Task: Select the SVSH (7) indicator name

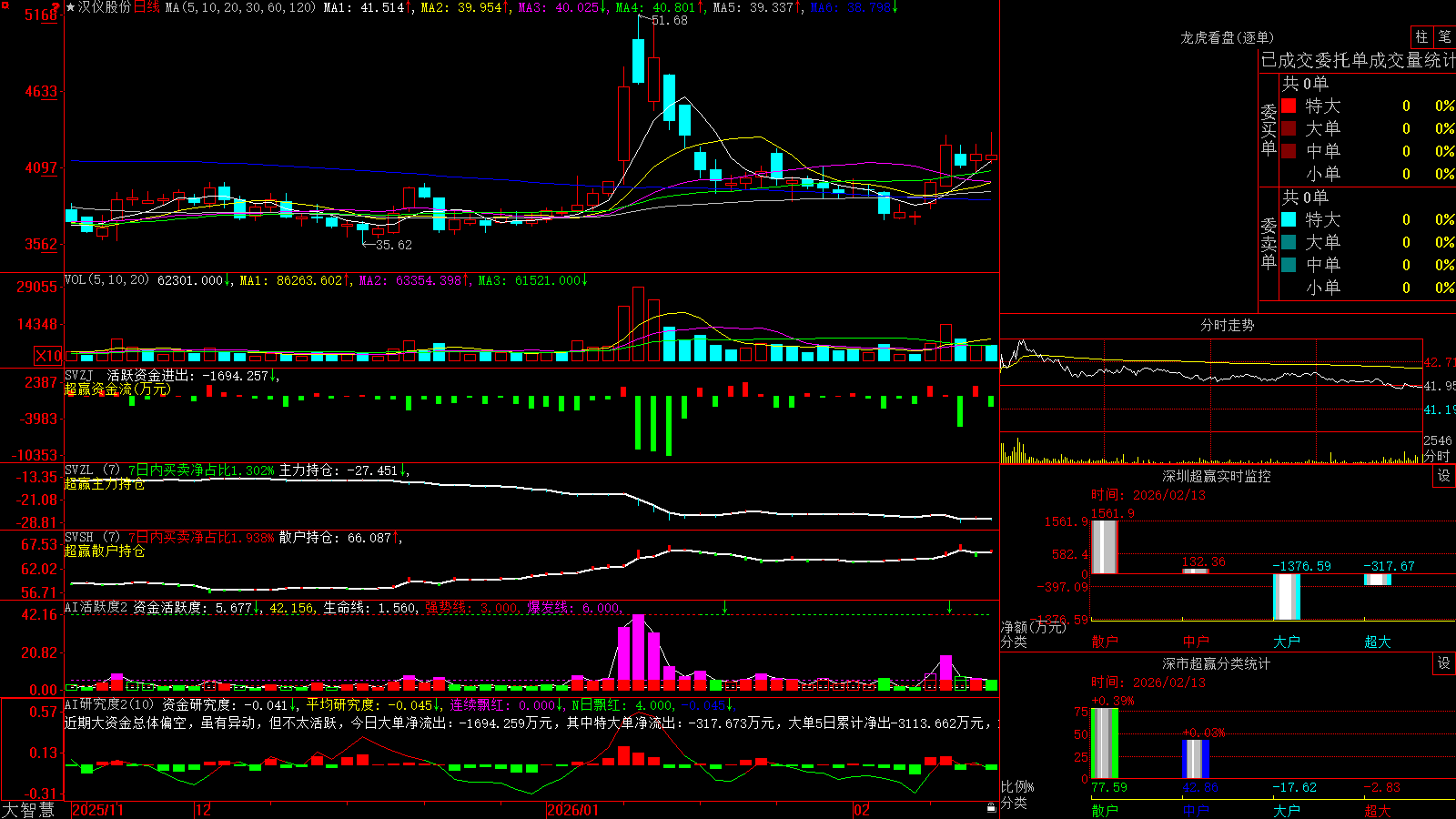Action: coord(93,538)
